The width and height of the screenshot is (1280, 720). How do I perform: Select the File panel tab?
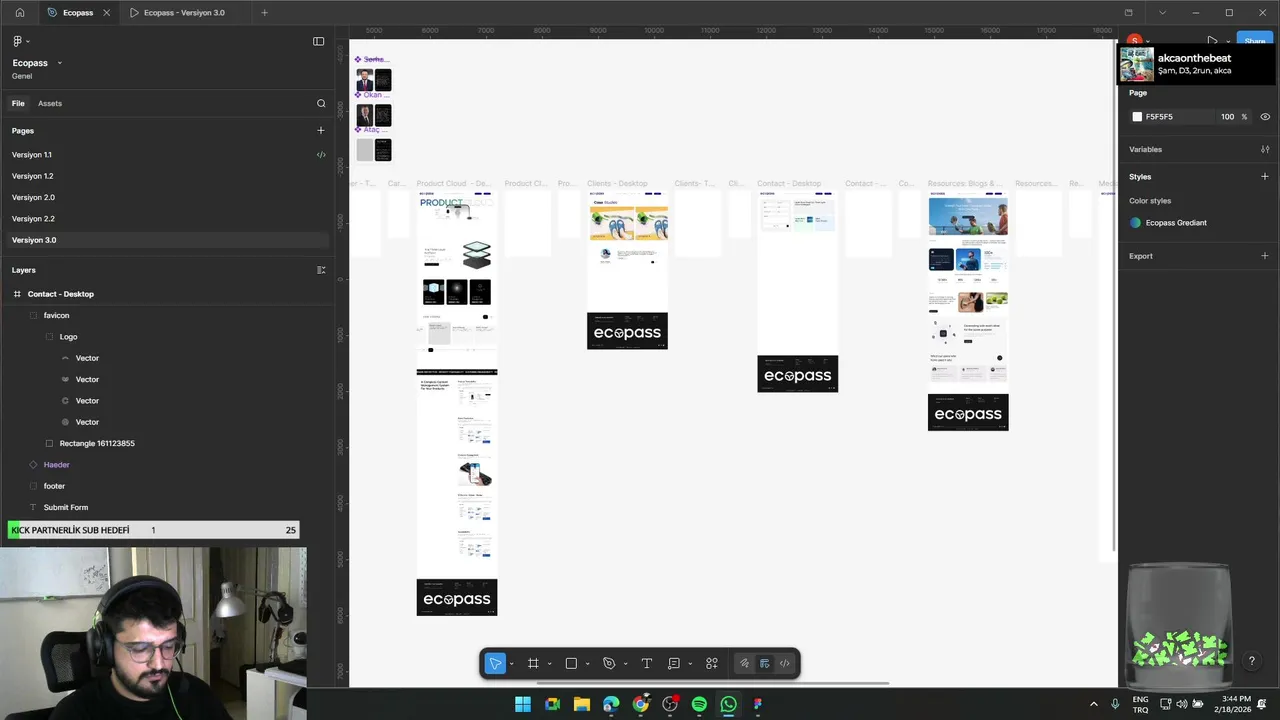click(18, 103)
